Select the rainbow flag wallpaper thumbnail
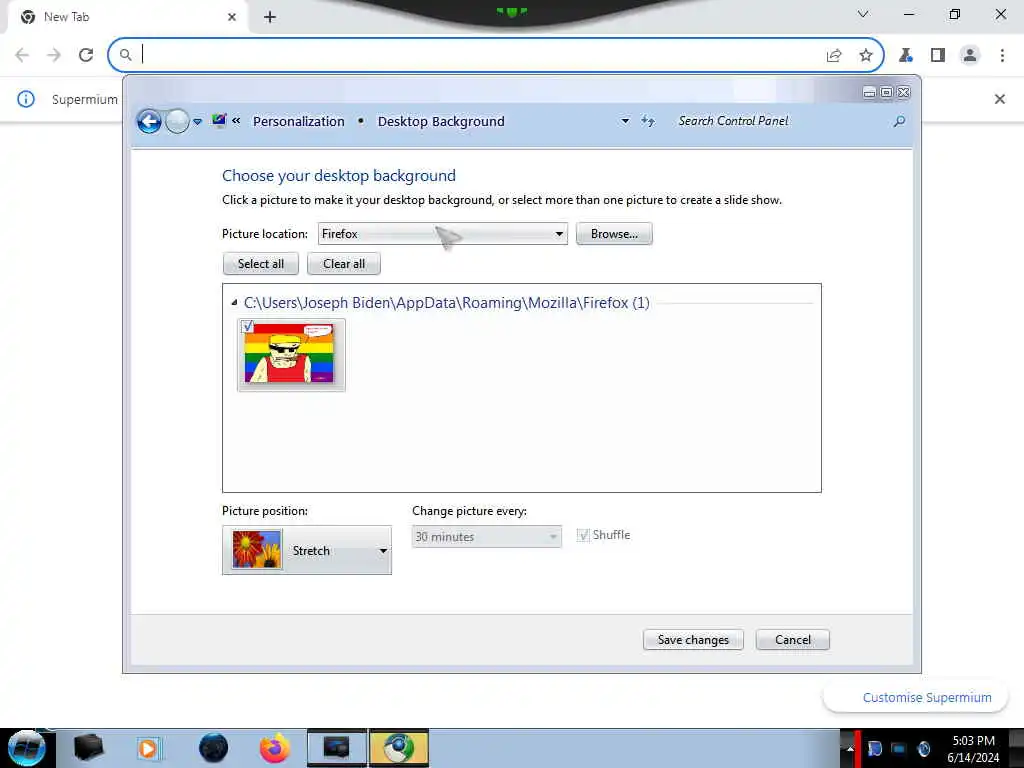 click(x=291, y=355)
